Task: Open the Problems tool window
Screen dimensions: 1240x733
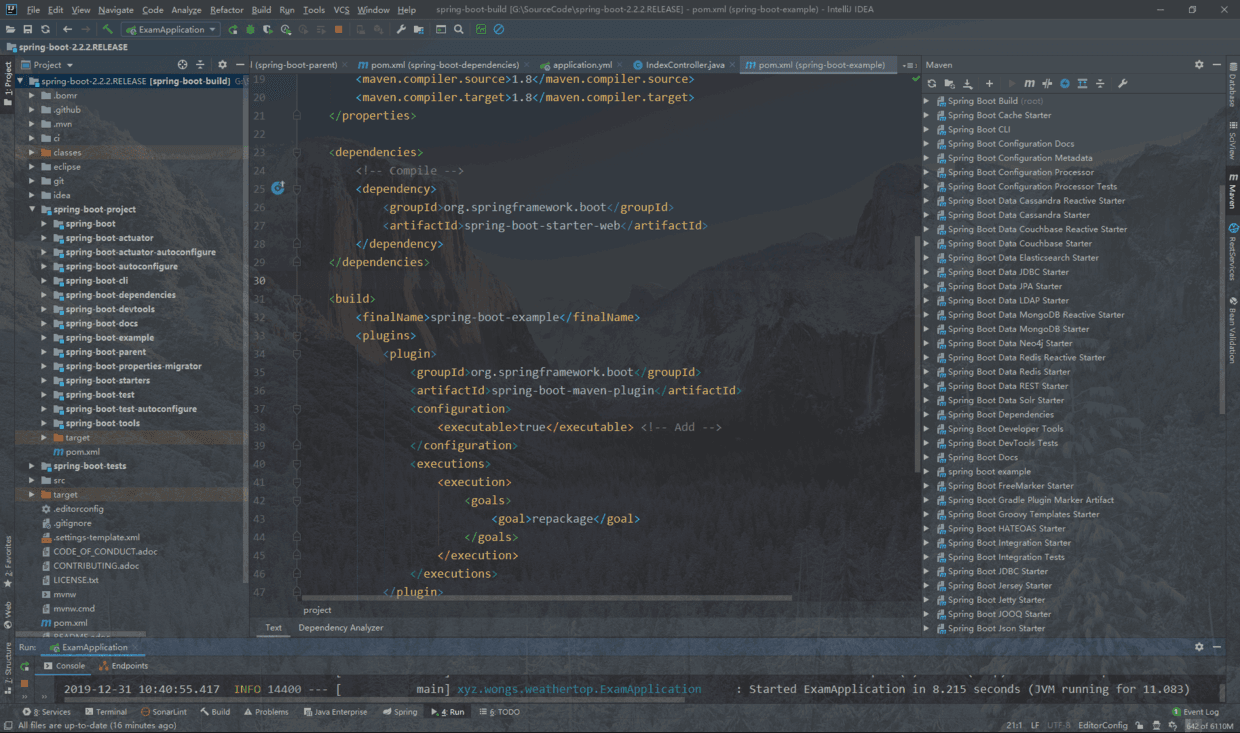Action: point(265,712)
